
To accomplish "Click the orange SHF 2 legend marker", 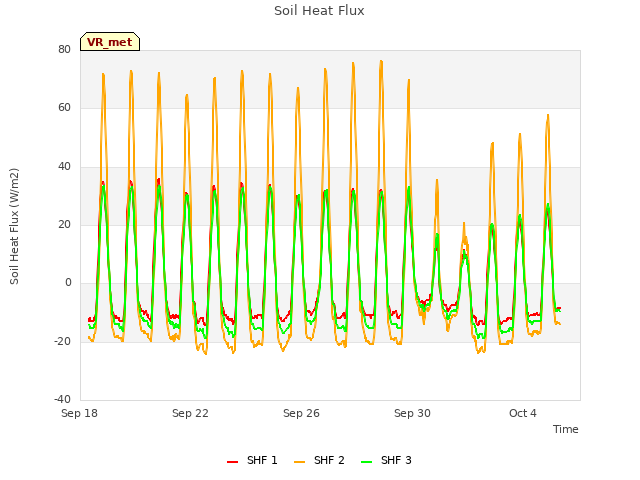I will click(299, 462).
